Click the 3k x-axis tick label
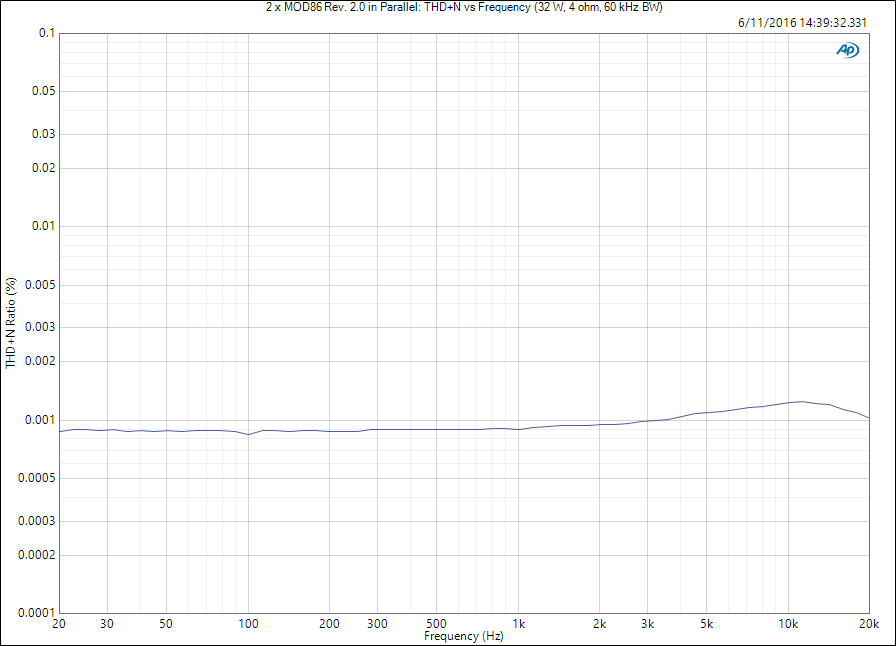Viewport: 896px width, 646px height. [x=647, y=624]
